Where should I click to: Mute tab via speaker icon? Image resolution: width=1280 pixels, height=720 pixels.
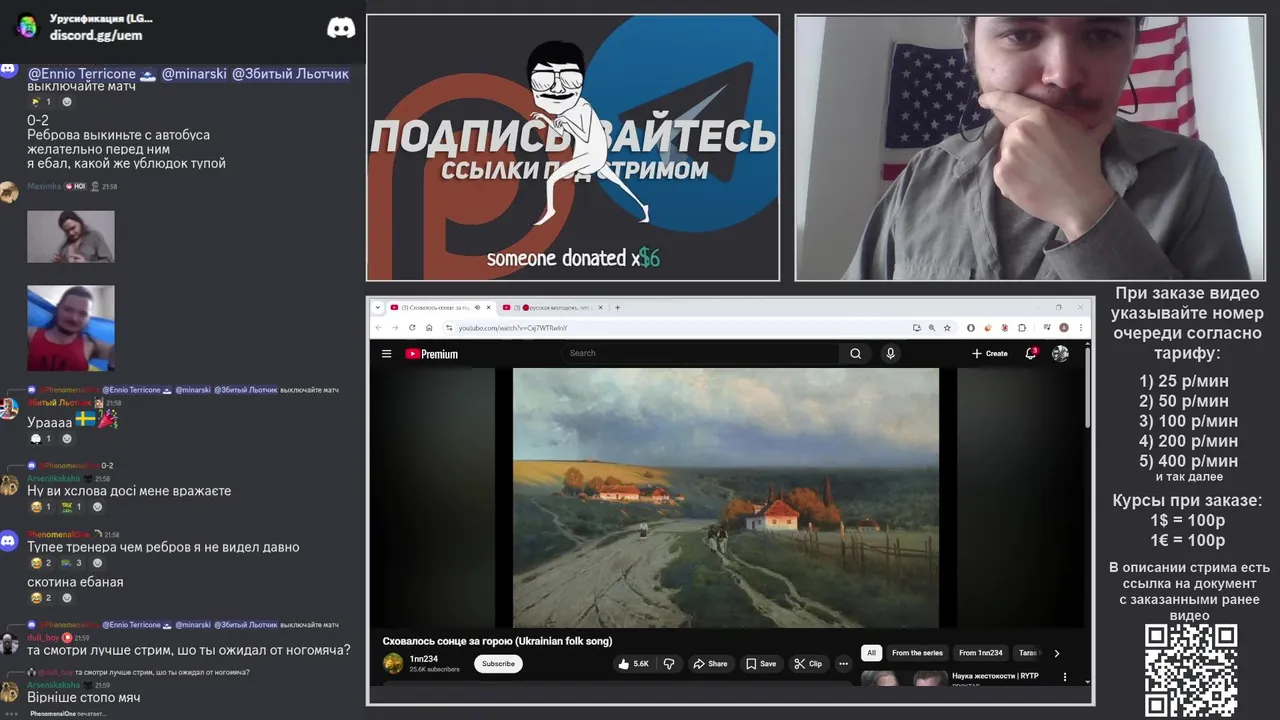[x=477, y=307]
